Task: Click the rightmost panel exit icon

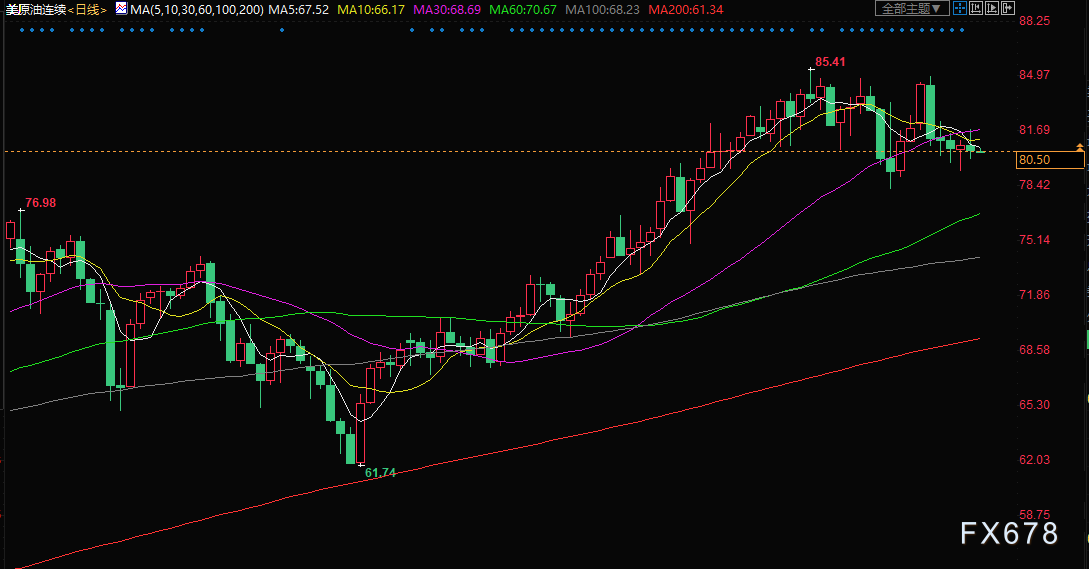Action: pos(1009,8)
